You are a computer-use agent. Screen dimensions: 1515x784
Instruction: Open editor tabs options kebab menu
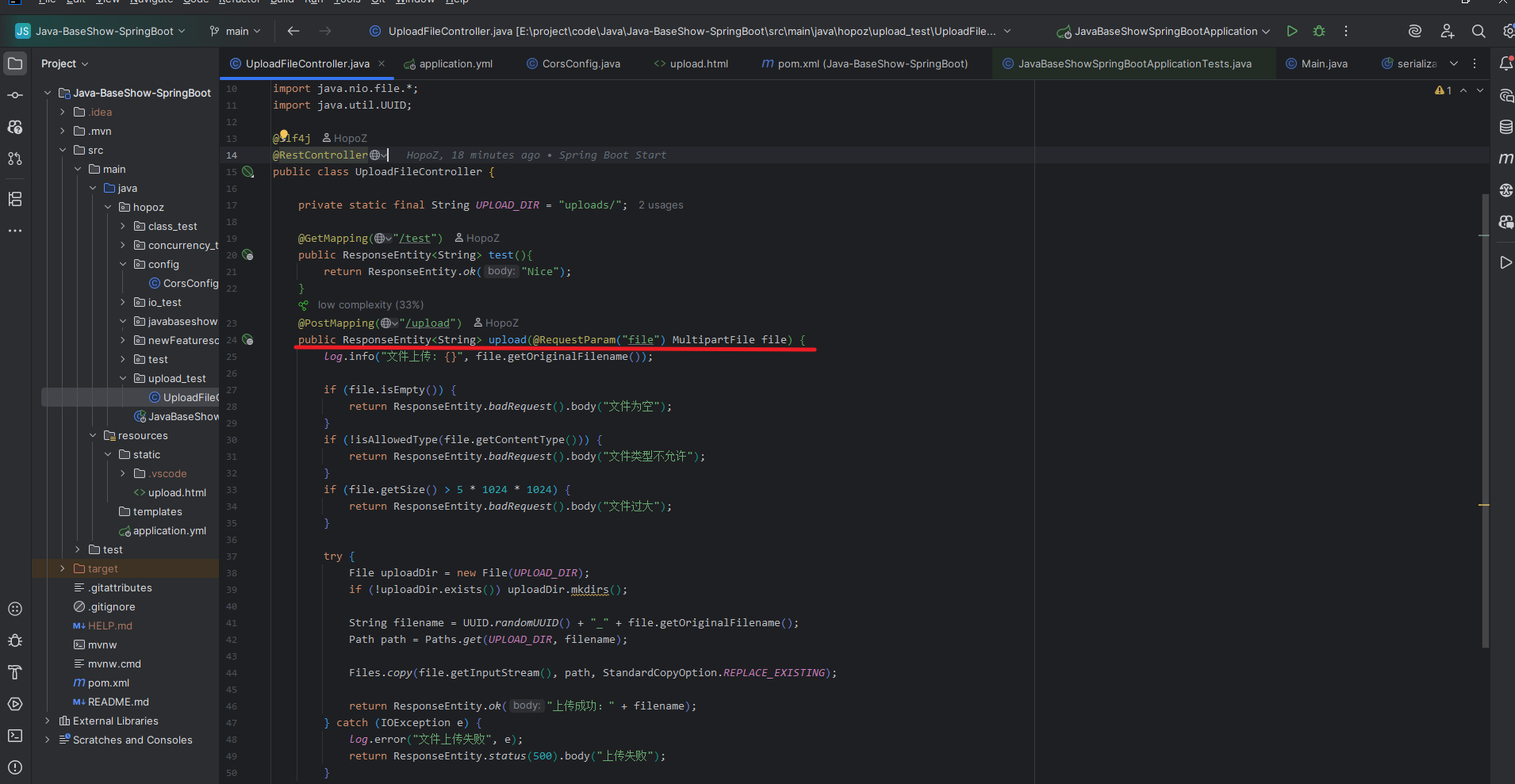1475,63
